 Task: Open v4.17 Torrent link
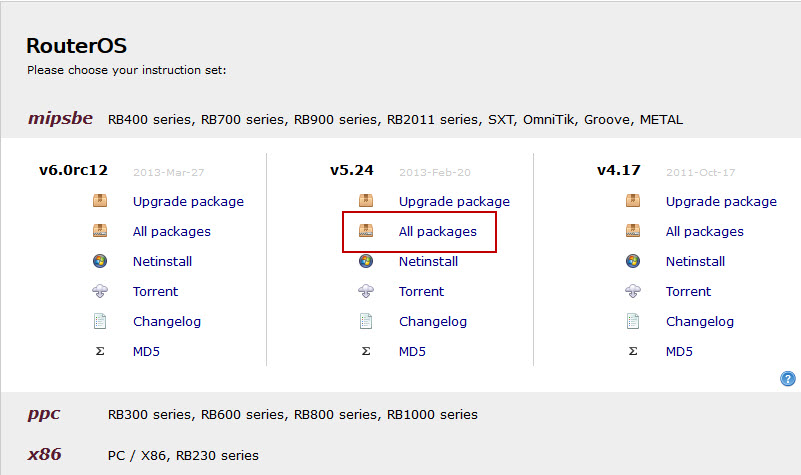[x=688, y=292]
